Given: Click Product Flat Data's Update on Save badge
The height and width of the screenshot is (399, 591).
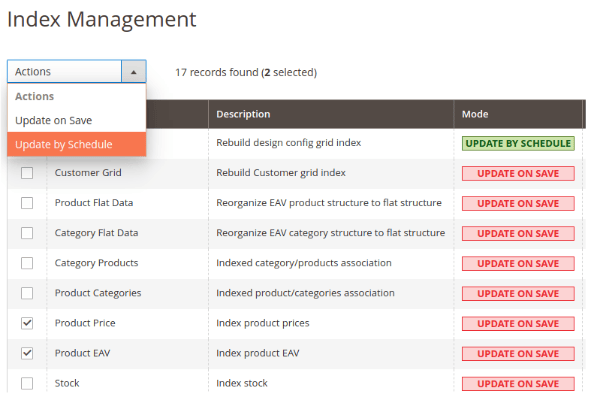Looking at the screenshot, I should tap(518, 203).
